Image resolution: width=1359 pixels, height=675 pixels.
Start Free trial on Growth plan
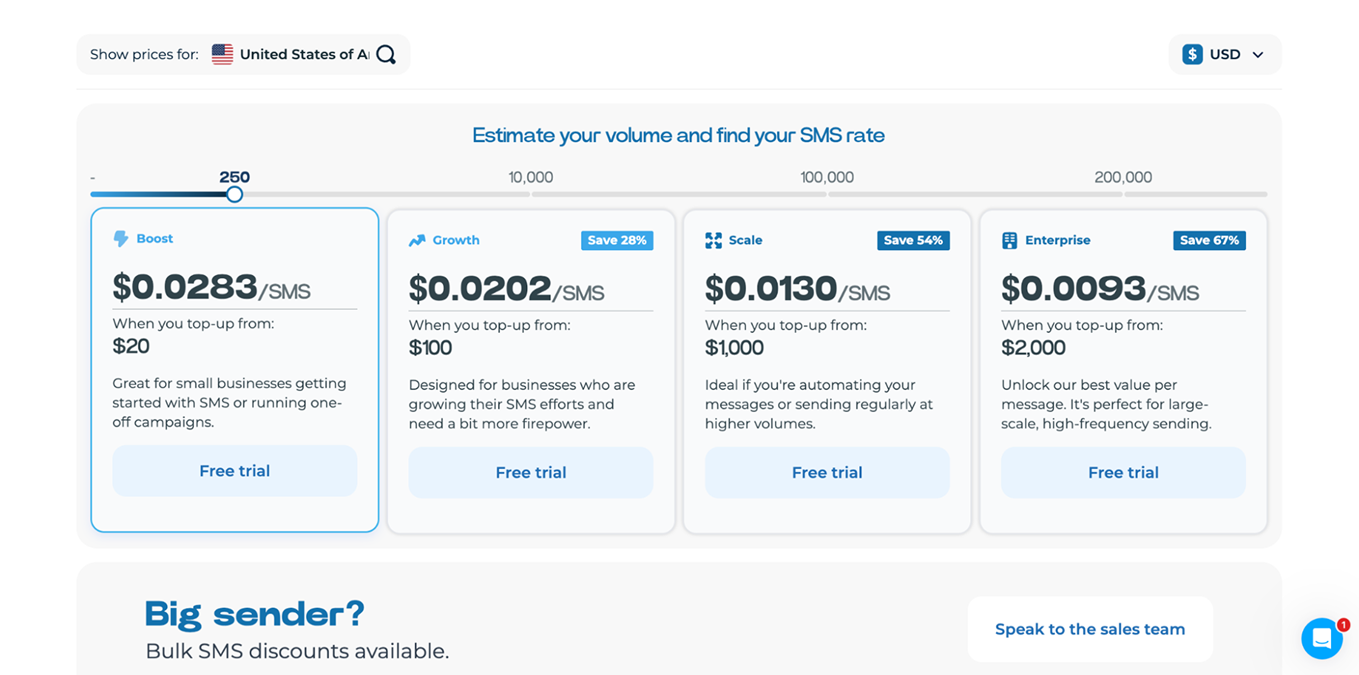(x=531, y=473)
